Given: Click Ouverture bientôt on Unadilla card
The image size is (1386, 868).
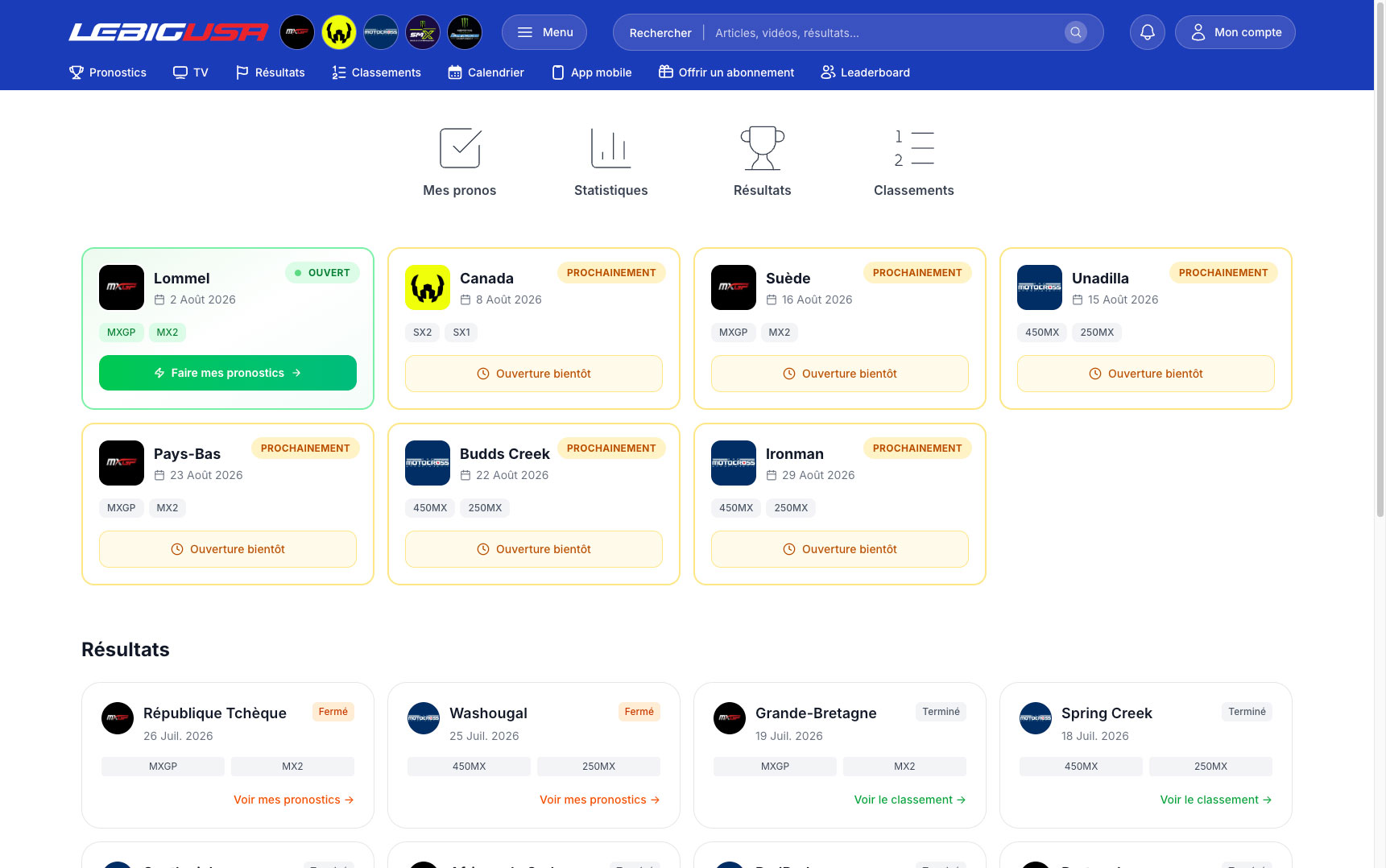Looking at the screenshot, I should coord(1146,374).
